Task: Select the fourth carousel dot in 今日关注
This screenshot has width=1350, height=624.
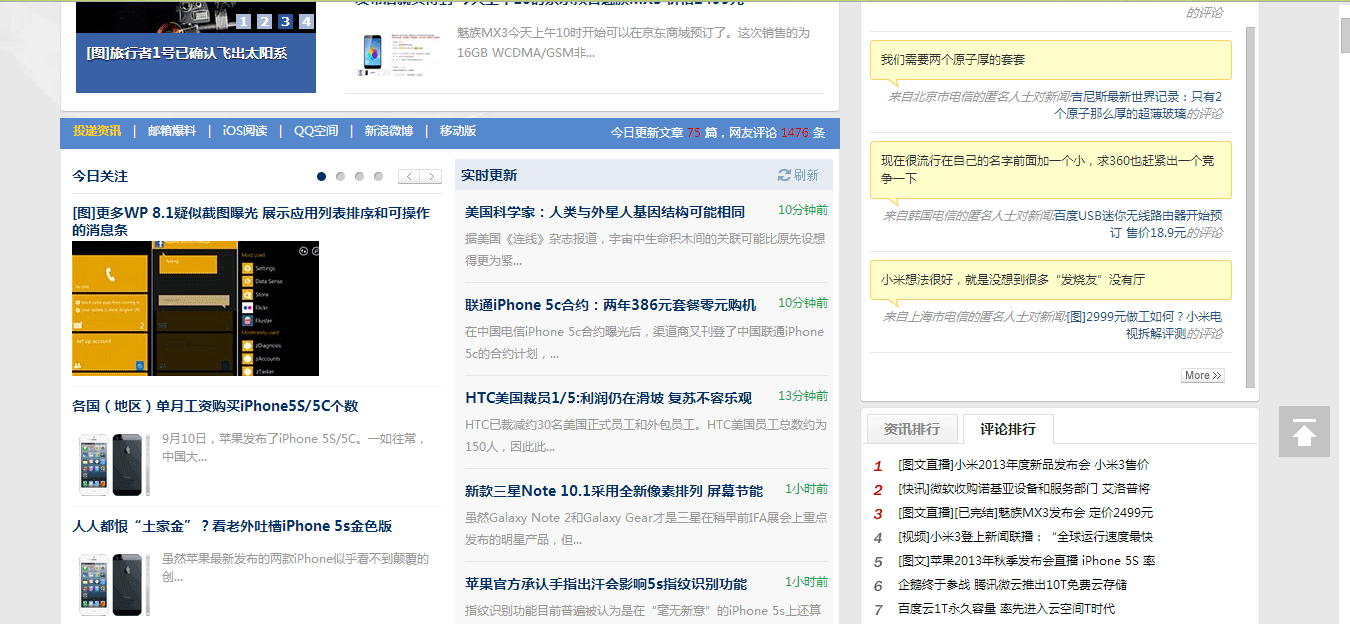Action: tap(378, 176)
